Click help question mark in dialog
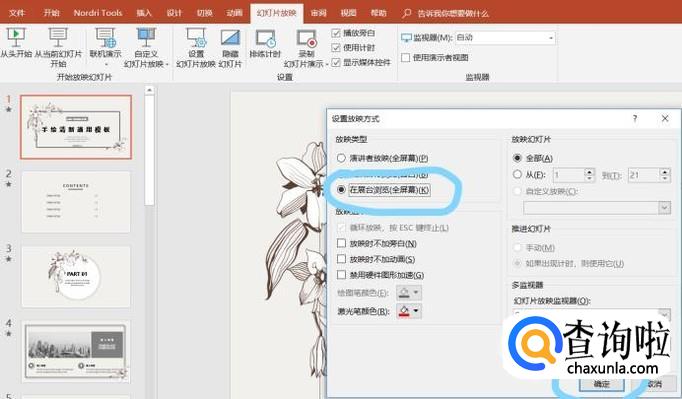This screenshot has width=682, height=399. (x=635, y=118)
